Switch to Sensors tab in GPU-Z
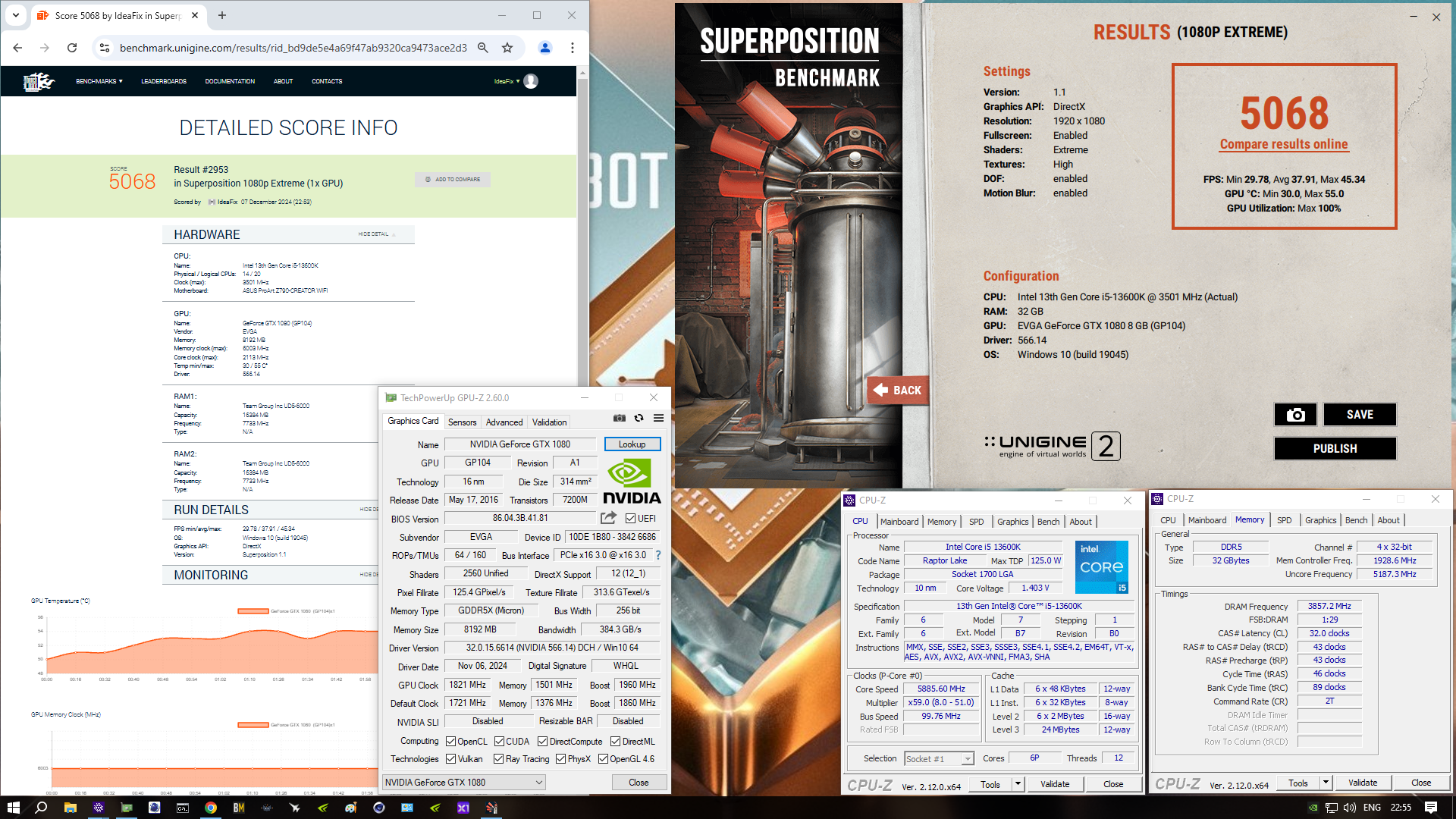This screenshot has height=819, width=1456. coord(463,422)
